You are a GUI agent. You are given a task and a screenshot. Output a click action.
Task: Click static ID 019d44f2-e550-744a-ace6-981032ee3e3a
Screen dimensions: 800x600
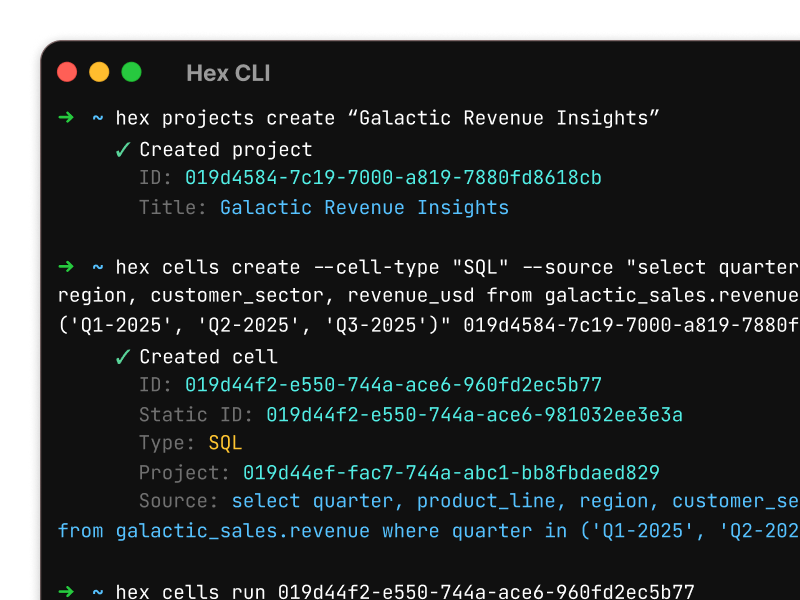(x=474, y=414)
